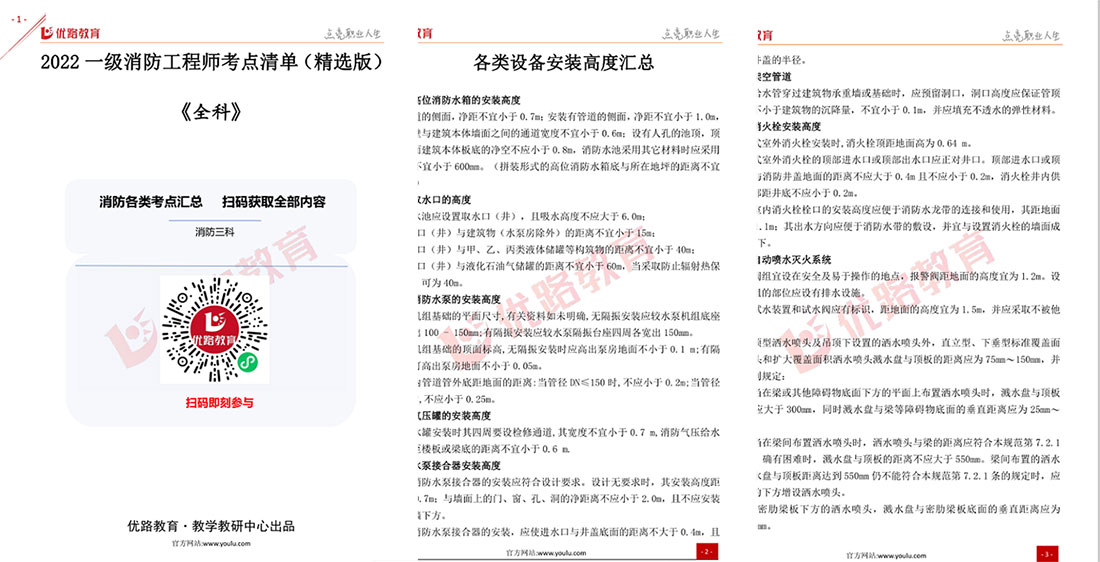Screen dimensions: 1100x562
Task: Click the red 扫码即刻参与 text
Action: (x=212, y=403)
